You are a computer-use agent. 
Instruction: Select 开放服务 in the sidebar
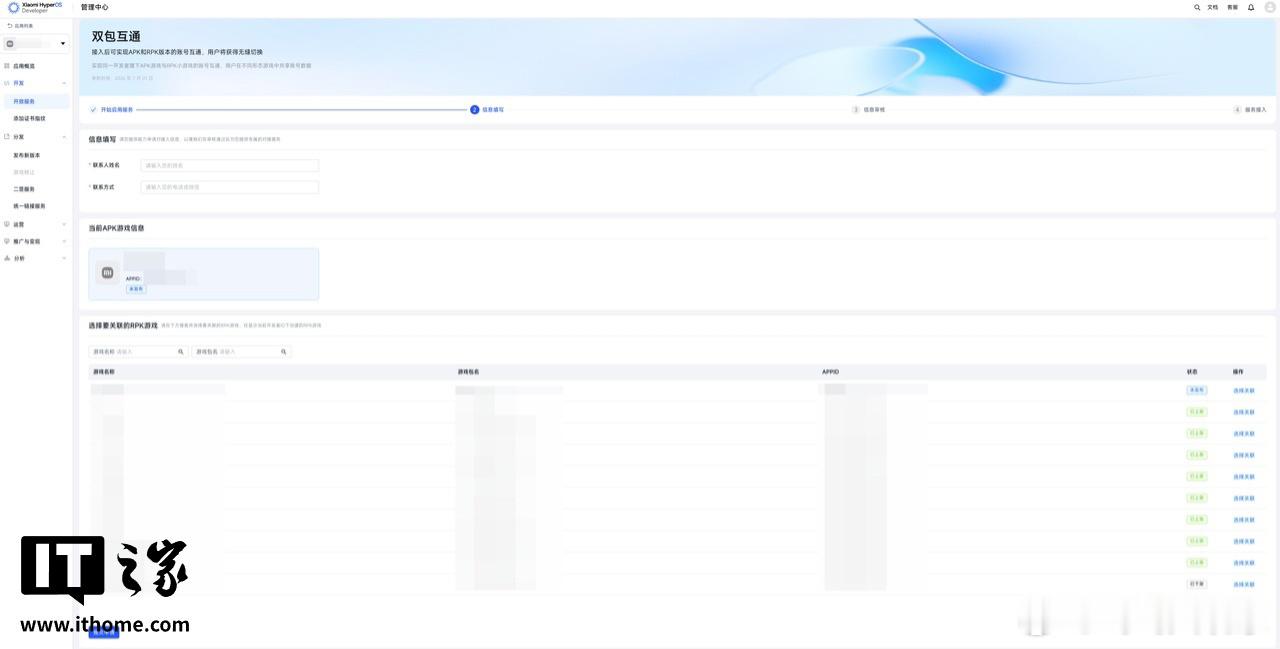pyautogui.click(x=36, y=102)
